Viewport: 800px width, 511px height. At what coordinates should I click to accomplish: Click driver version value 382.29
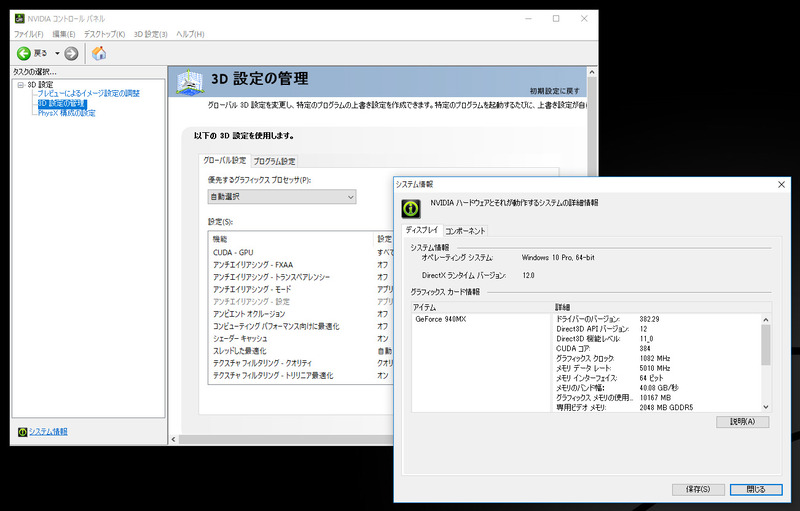click(649, 319)
